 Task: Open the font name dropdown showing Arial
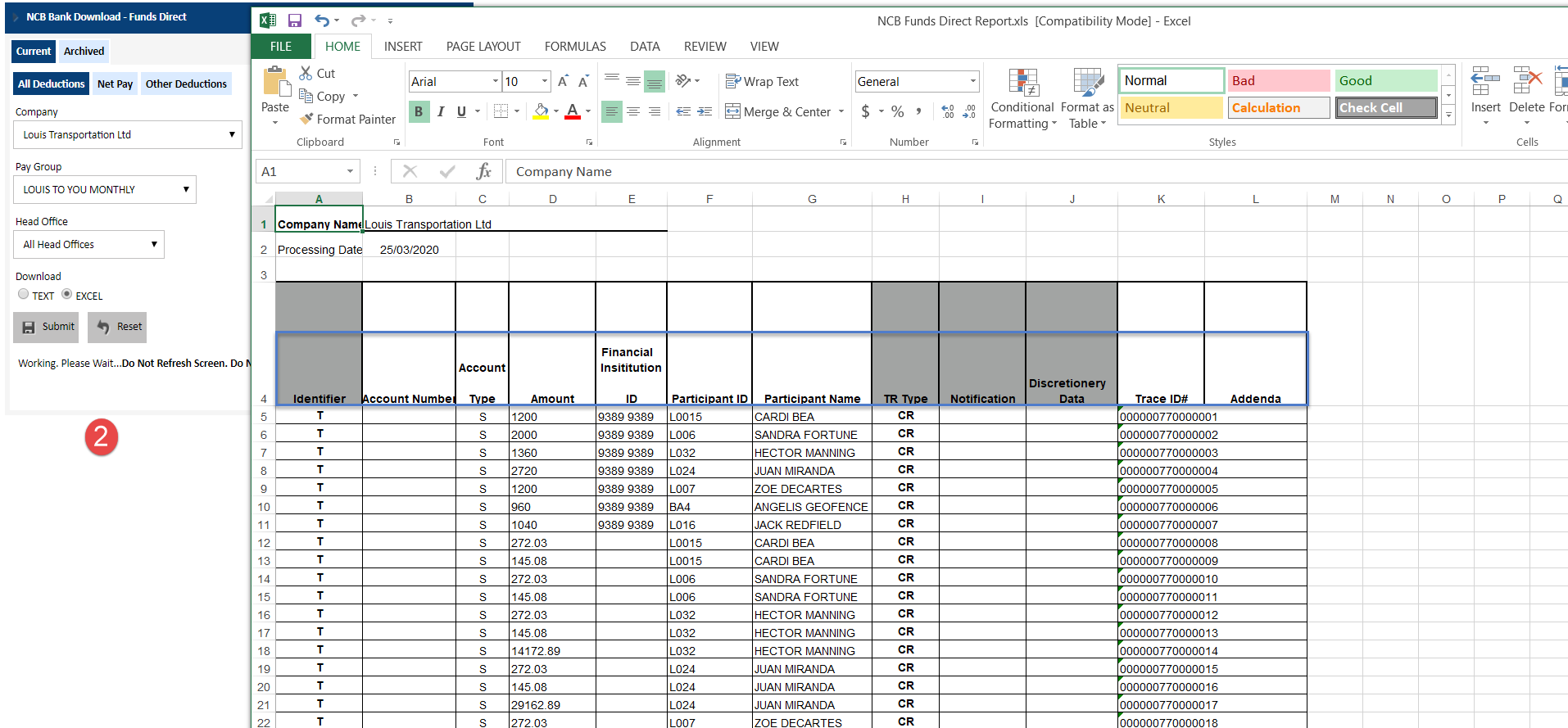(x=495, y=81)
